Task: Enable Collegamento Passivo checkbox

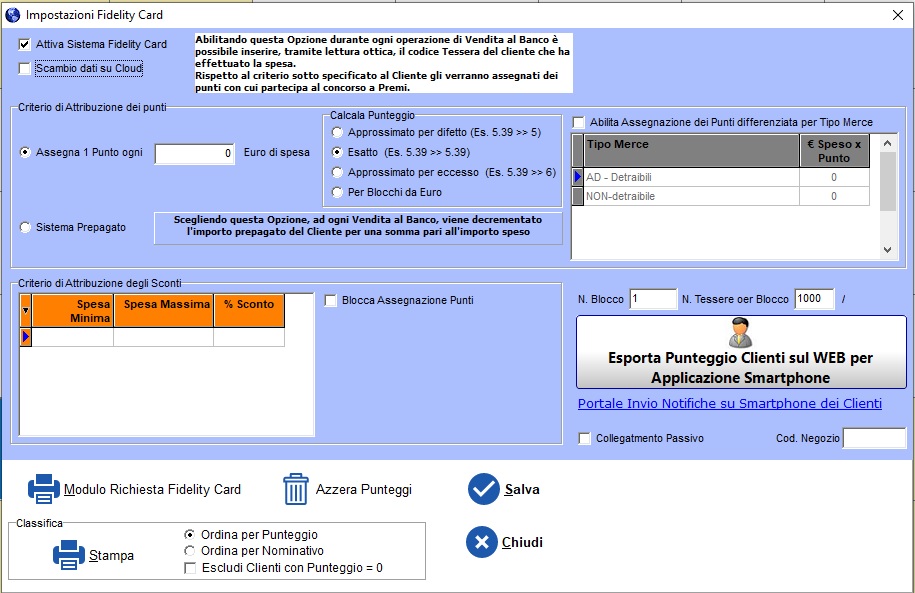Action: [584, 438]
